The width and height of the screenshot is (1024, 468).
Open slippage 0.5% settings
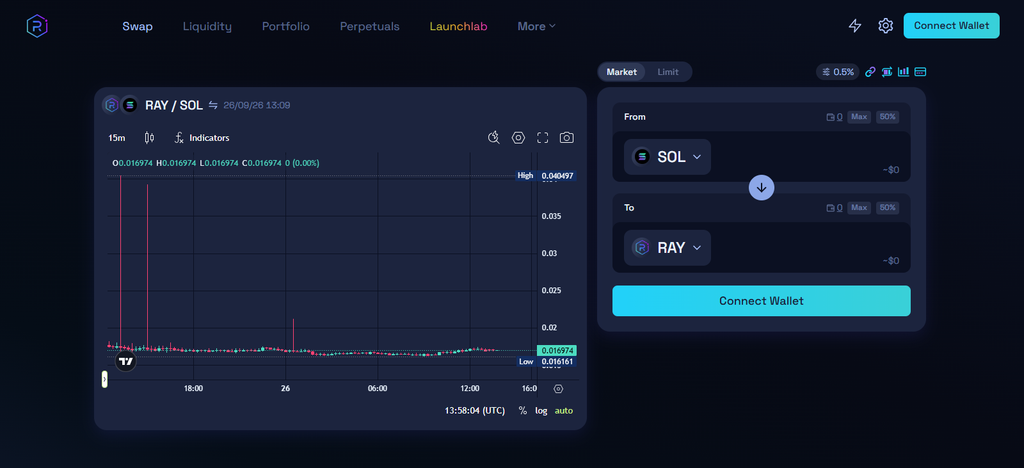click(x=838, y=72)
